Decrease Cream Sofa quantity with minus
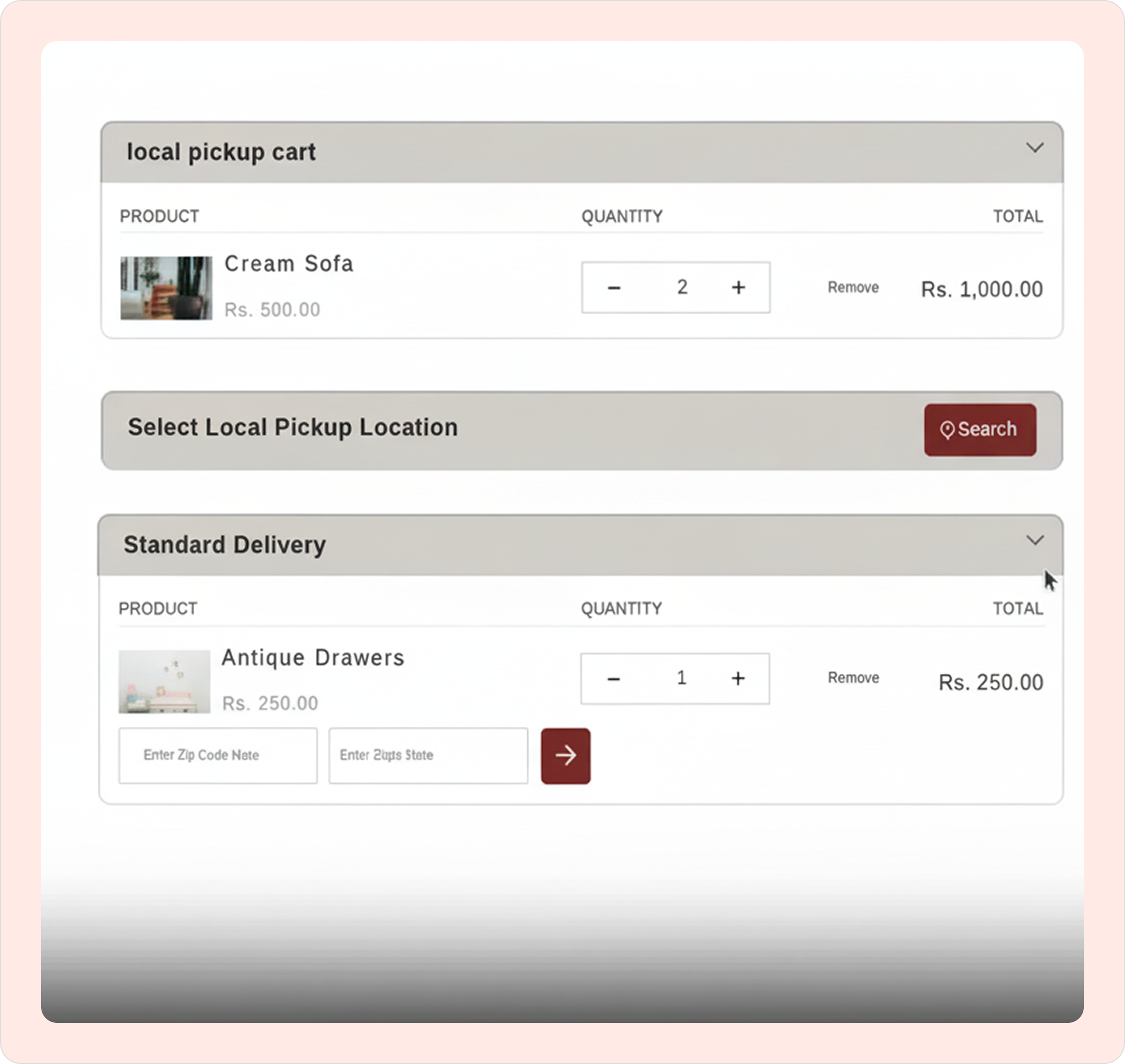 tap(614, 288)
